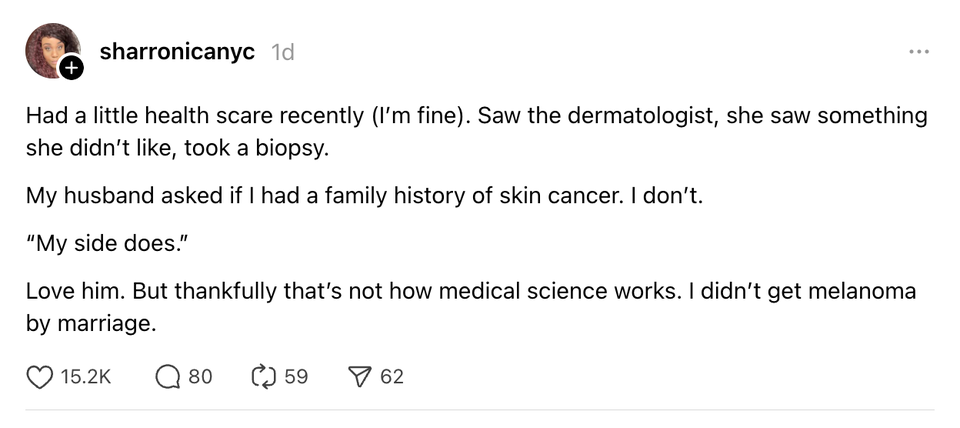Image resolution: width=960 pixels, height=428 pixels.
Task: Open sharronicanyc's profile picture
Action: [51, 49]
